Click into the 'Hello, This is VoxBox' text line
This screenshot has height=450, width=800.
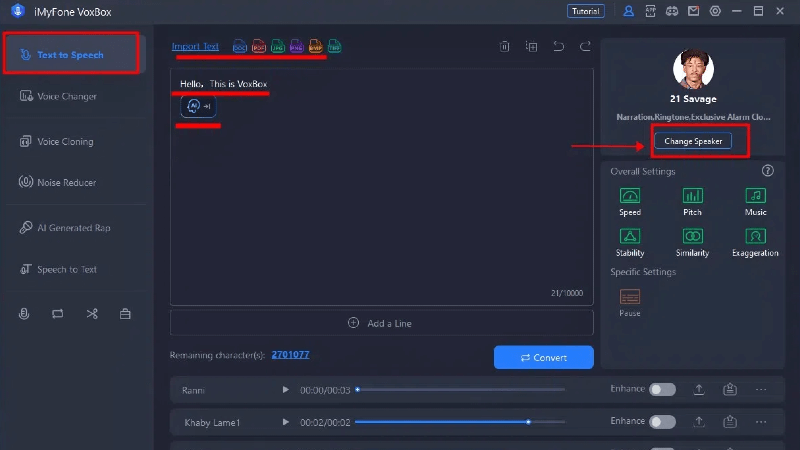223,84
